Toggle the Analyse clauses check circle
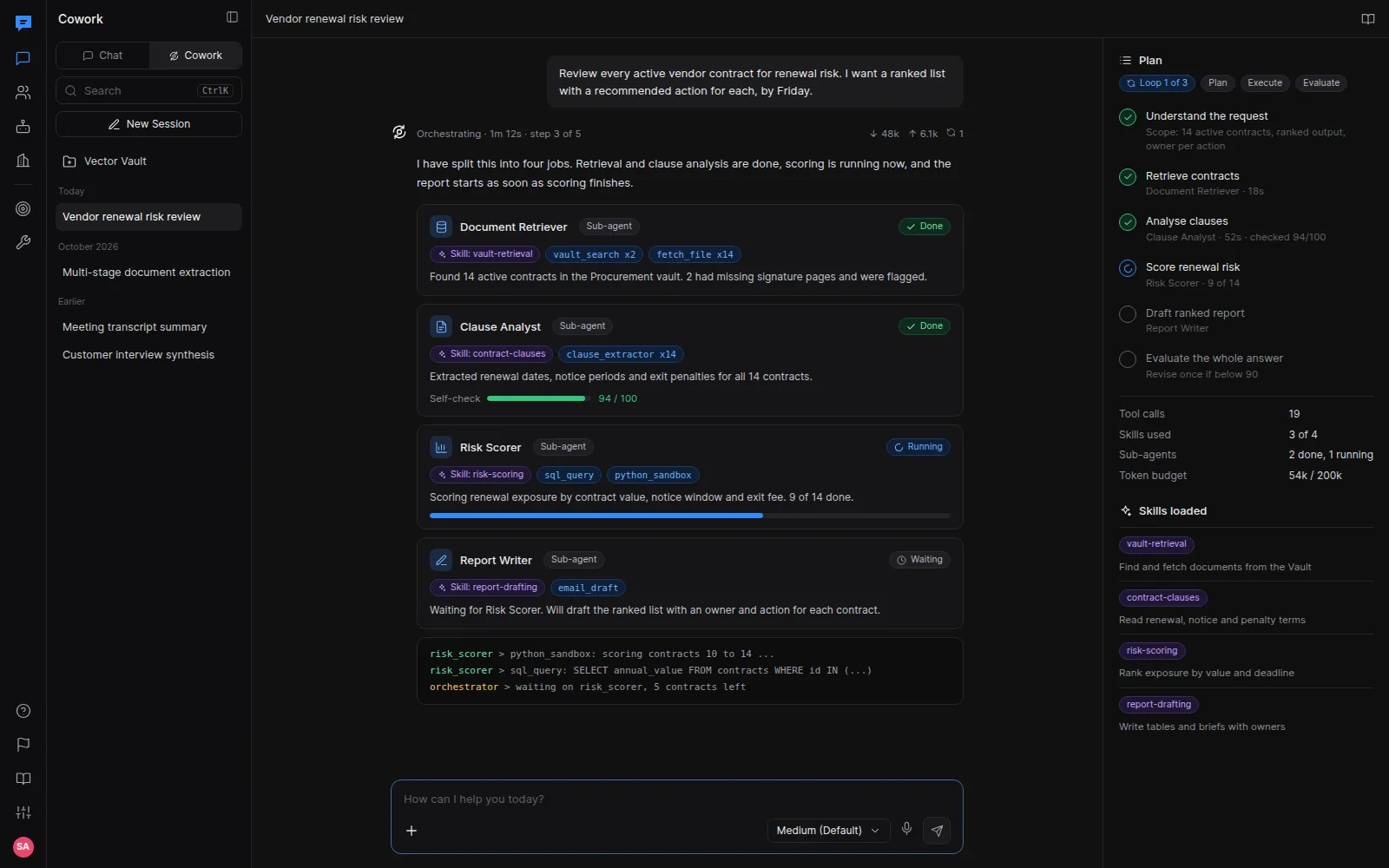This screenshot has height=868, width=1389. pos(1128,222)
